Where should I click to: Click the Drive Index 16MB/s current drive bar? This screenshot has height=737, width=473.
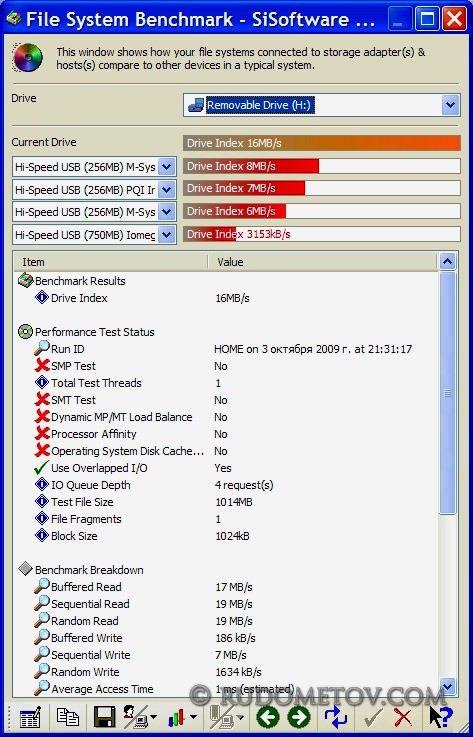tap(322, 143)
